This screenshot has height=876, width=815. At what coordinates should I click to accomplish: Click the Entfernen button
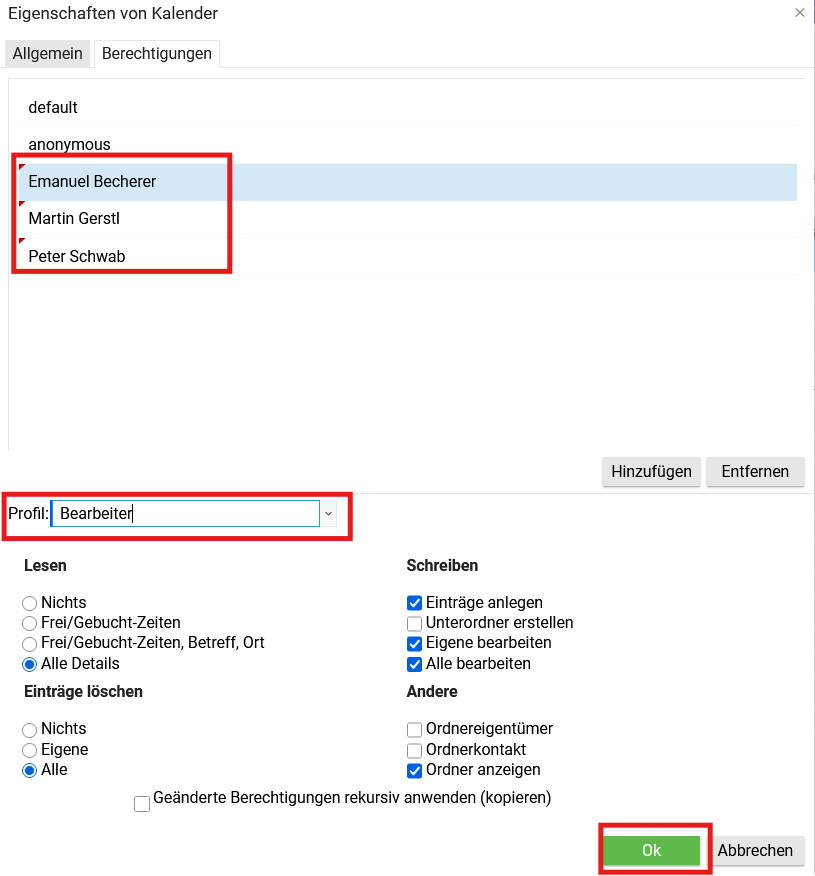tap(755, 472)
